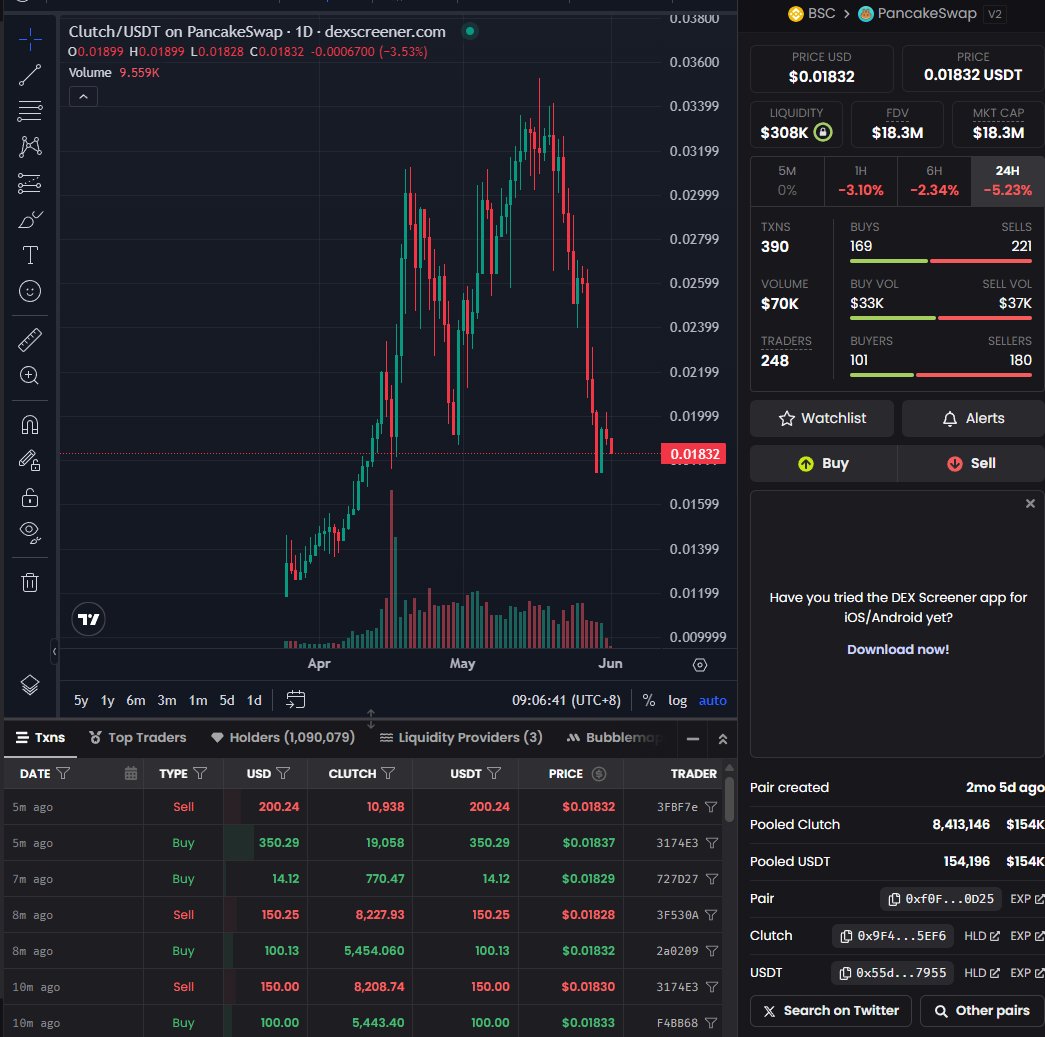Click the red Sell button
The height and width of the screenshot is (1037, 1045).
point(971,463)
